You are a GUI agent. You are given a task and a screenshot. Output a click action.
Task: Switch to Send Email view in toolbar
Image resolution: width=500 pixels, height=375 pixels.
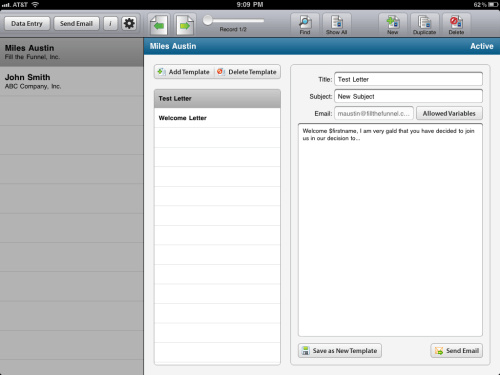tap(76, 24)
